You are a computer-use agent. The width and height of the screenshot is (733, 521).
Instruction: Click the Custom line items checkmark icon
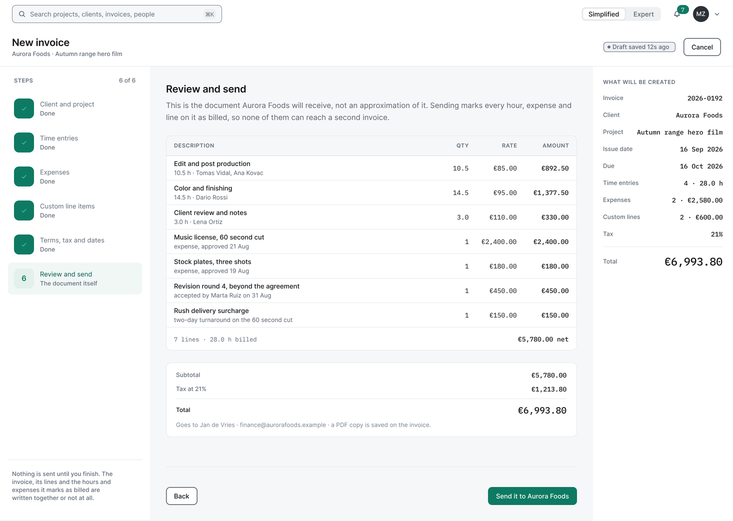click(x=24, y=210)
